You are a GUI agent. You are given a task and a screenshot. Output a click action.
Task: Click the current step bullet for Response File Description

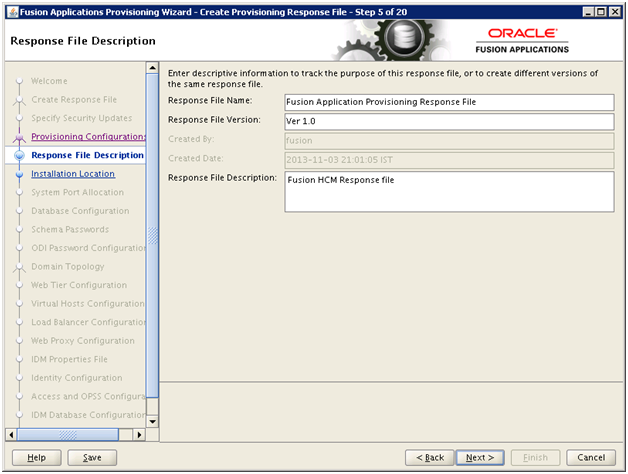point(19,155)
